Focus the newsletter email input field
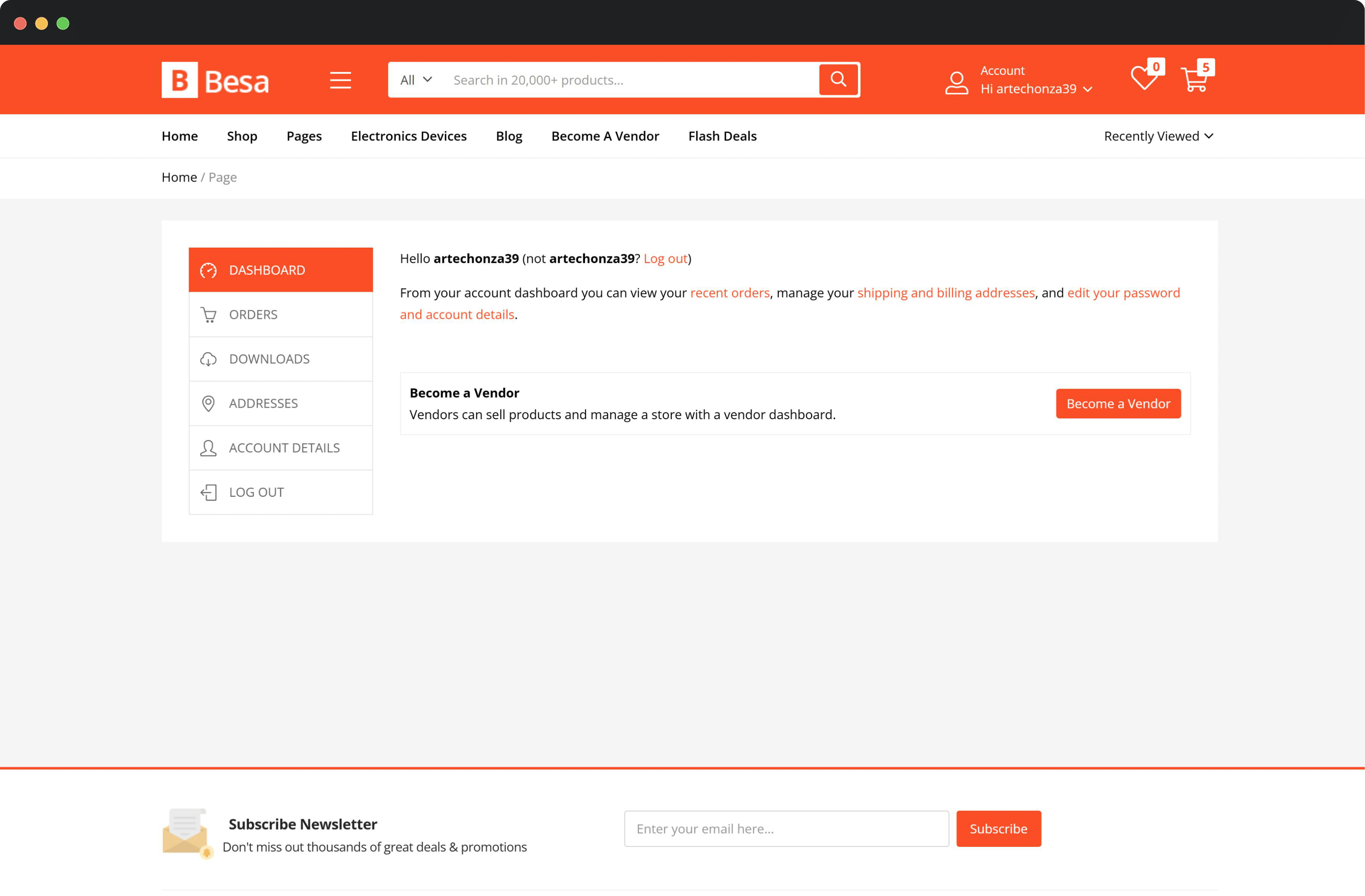 coord(786,828)
